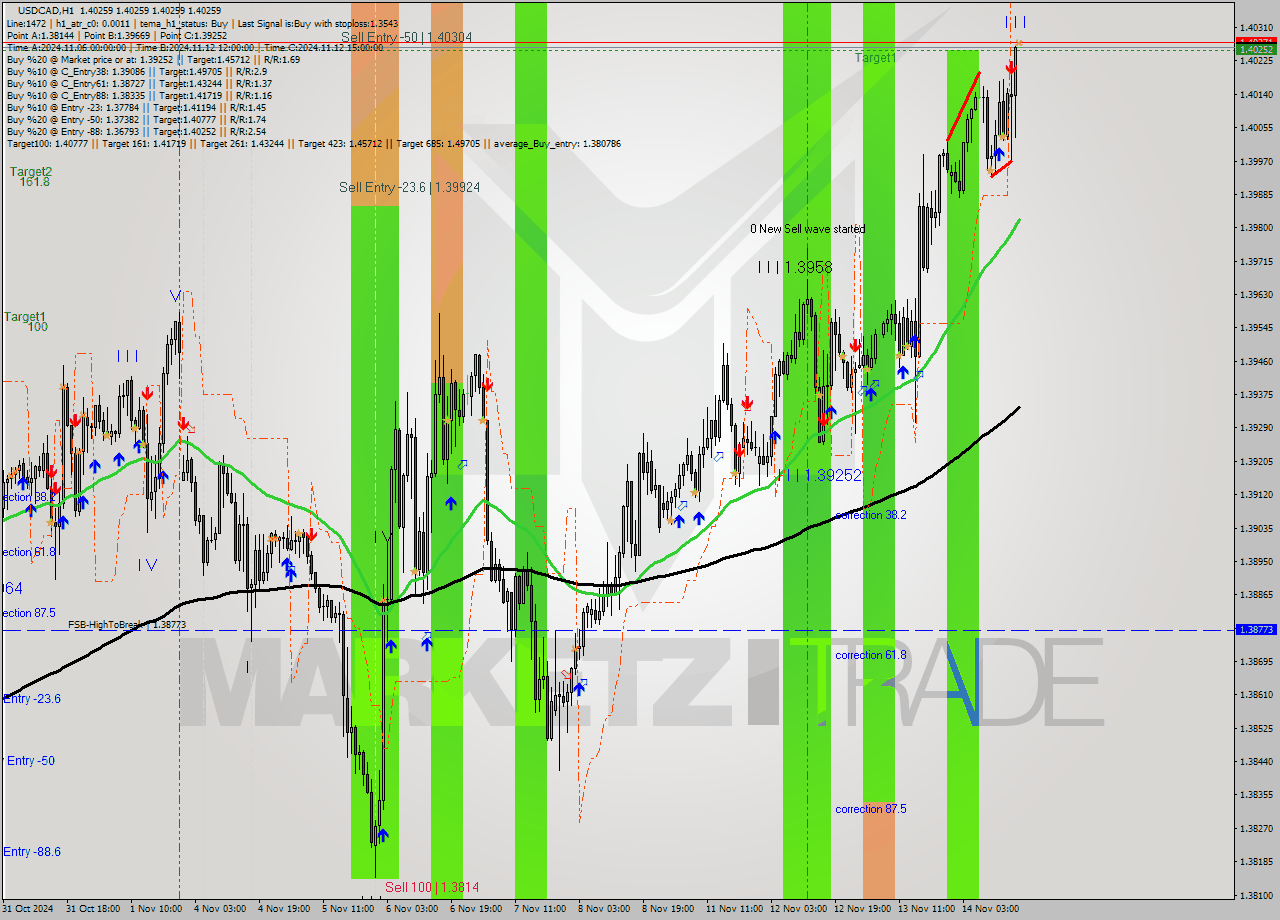This screenshot has width=1280, height=920.
Task: Click the blue arrow at the 1.3814 low
Action: pos(382,834)
